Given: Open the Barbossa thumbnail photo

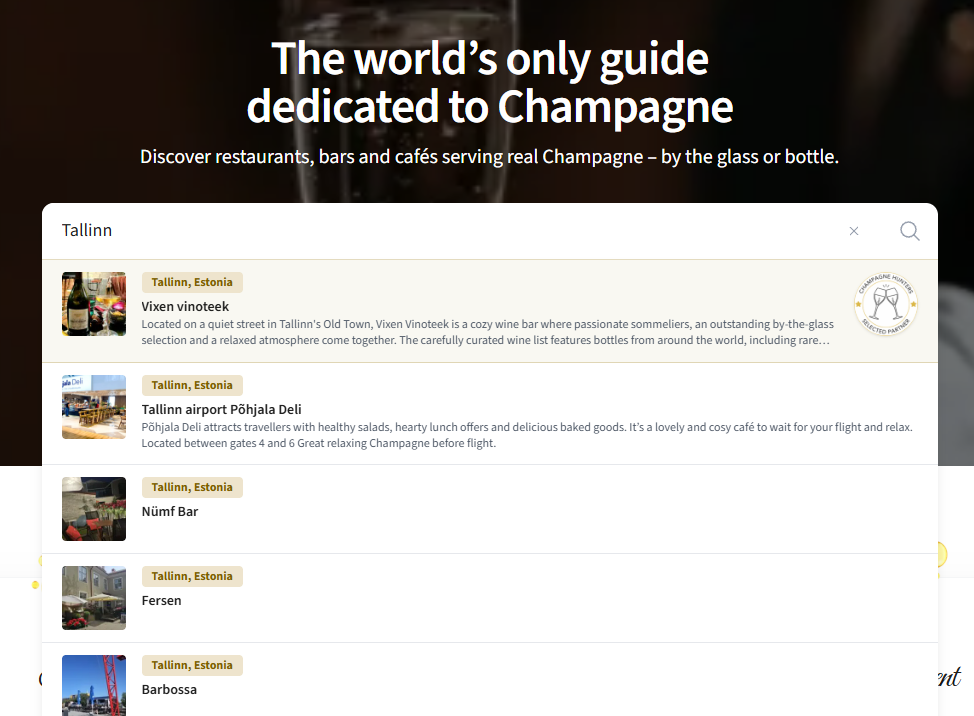Looking at the screenshot, I should click(94, 686).
